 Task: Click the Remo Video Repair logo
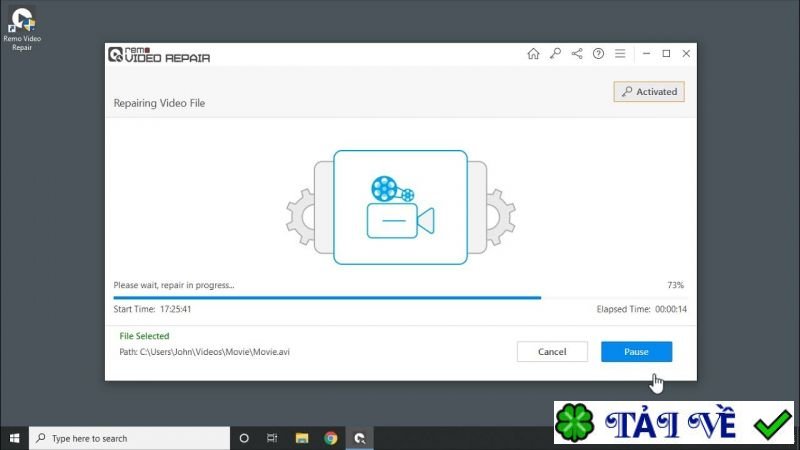tap(159, 55)
